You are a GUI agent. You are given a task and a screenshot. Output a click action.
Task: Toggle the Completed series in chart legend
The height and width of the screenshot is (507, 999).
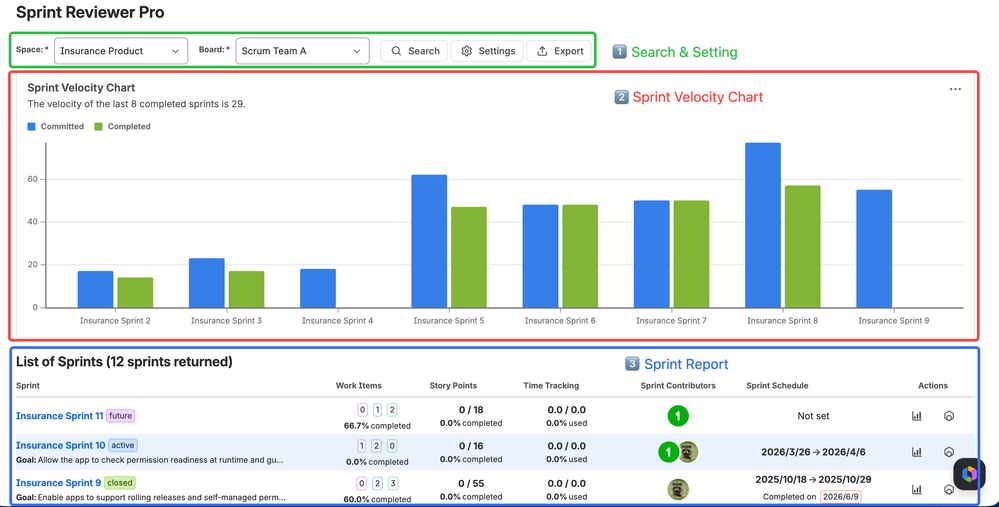122,127
